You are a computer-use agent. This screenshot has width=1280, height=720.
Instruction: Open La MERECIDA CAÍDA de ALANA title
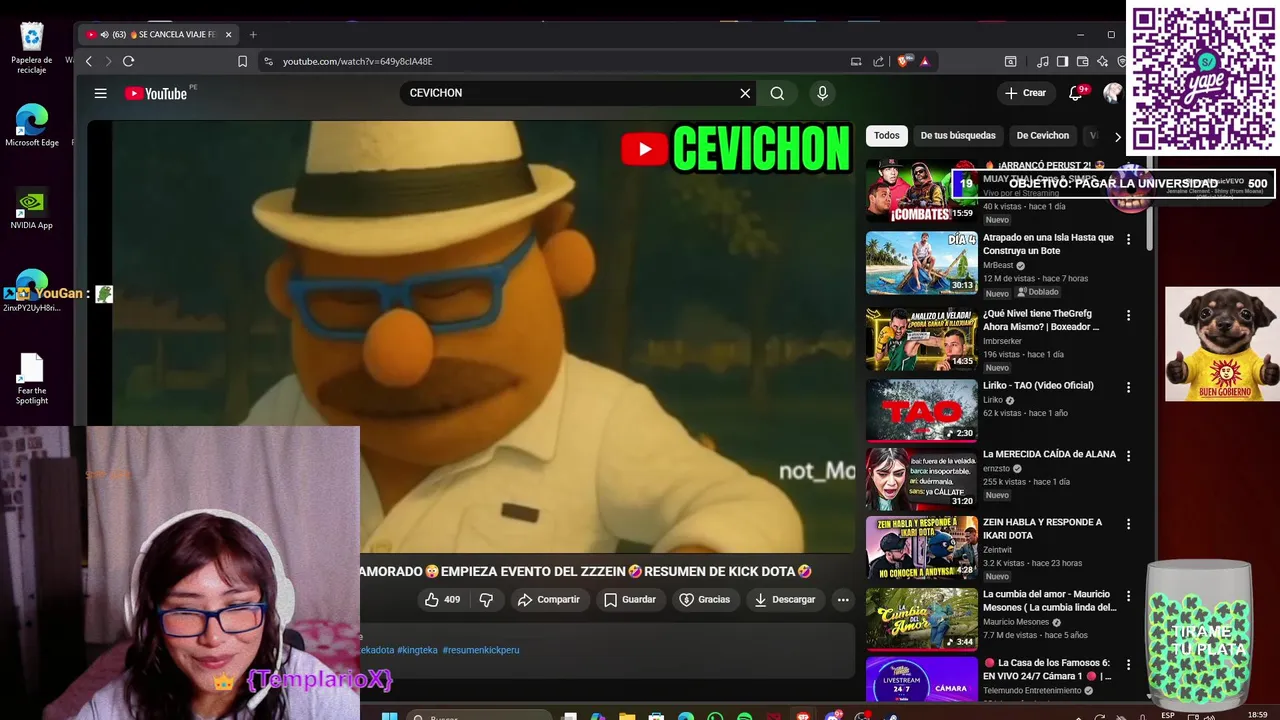(x=1049, y=454)
